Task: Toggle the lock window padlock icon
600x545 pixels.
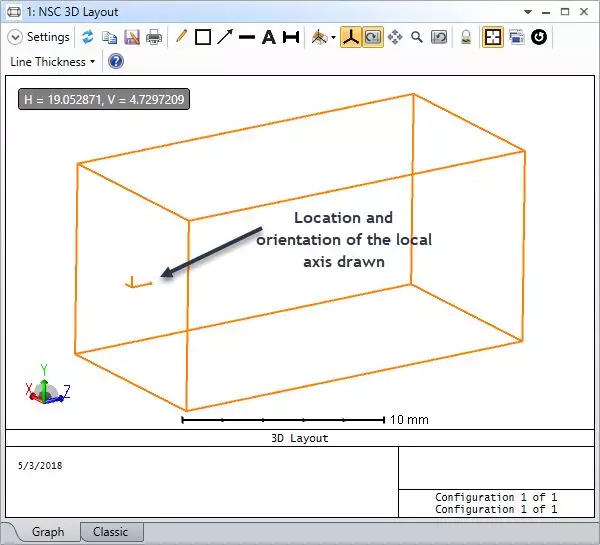Action: pyautogui.click(x=466, y=37)
